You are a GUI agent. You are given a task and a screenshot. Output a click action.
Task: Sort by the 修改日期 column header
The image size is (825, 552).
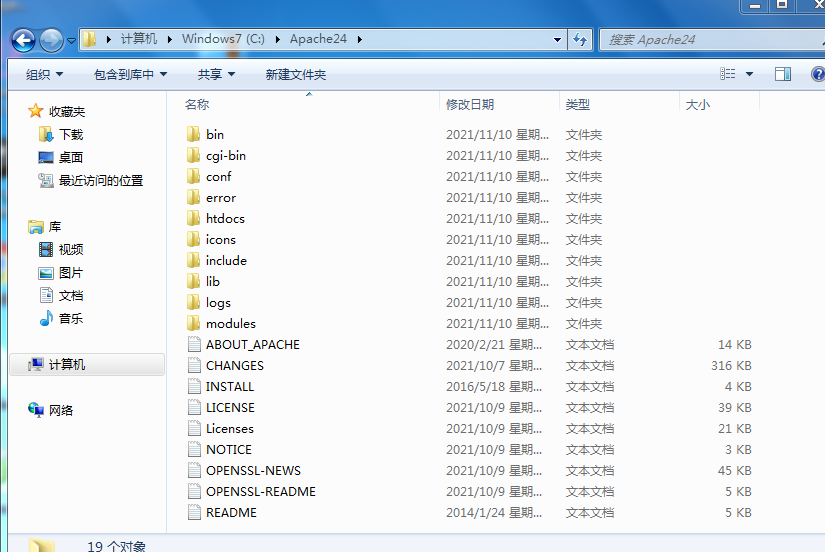click(470, 105)
